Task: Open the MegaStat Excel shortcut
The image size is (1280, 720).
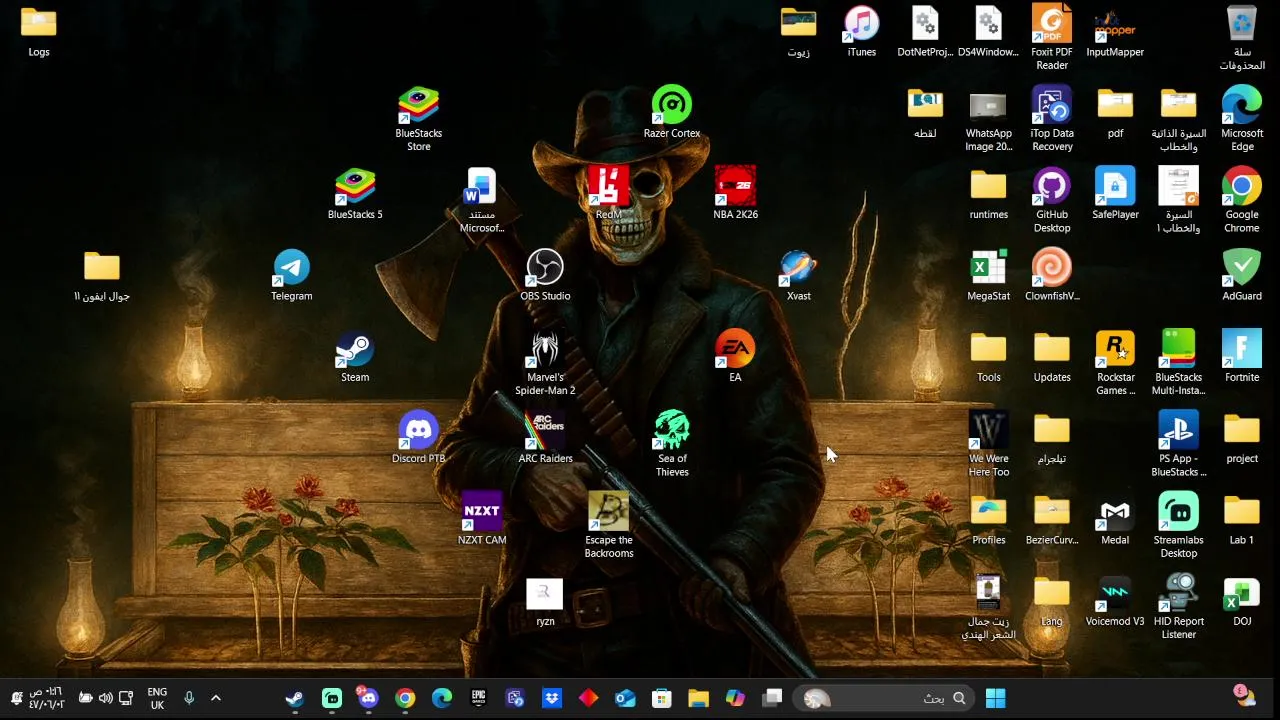Action: coord(988,276)
